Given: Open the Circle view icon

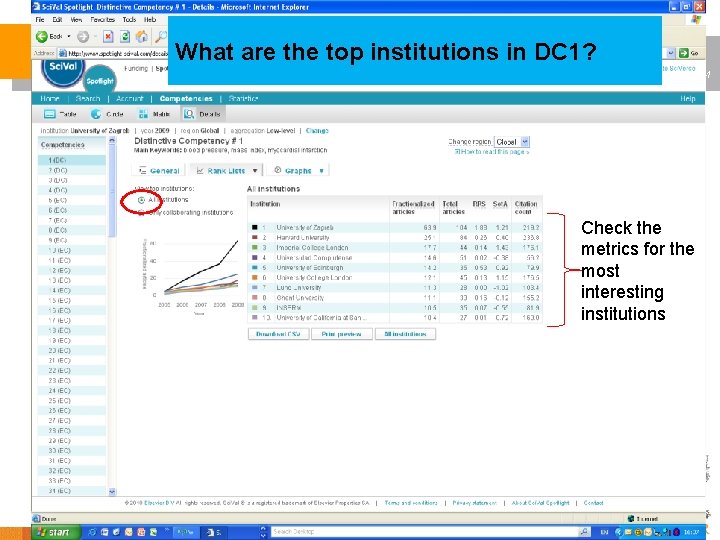Looking at the screenshot, I should click(x=96, y=114).
